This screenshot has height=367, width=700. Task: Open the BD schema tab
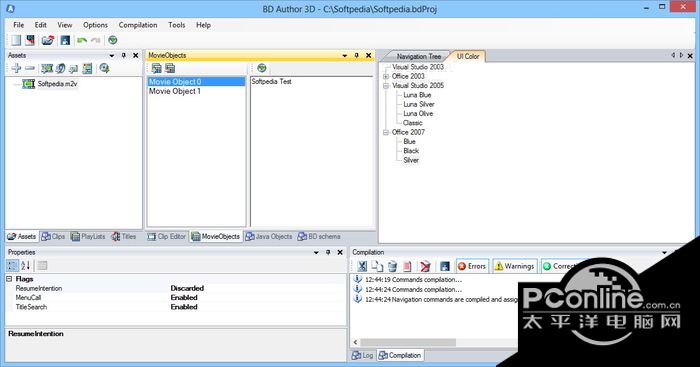(319, 237)
